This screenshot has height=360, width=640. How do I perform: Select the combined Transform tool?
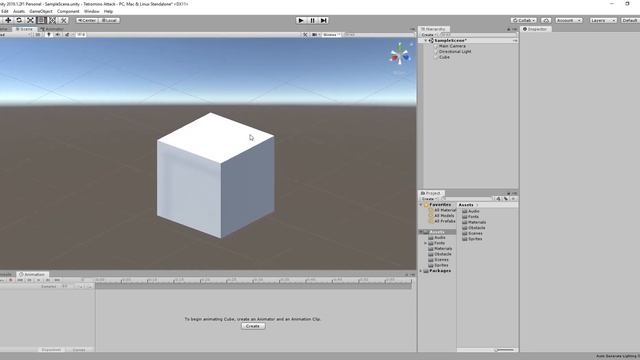point(52,20)
